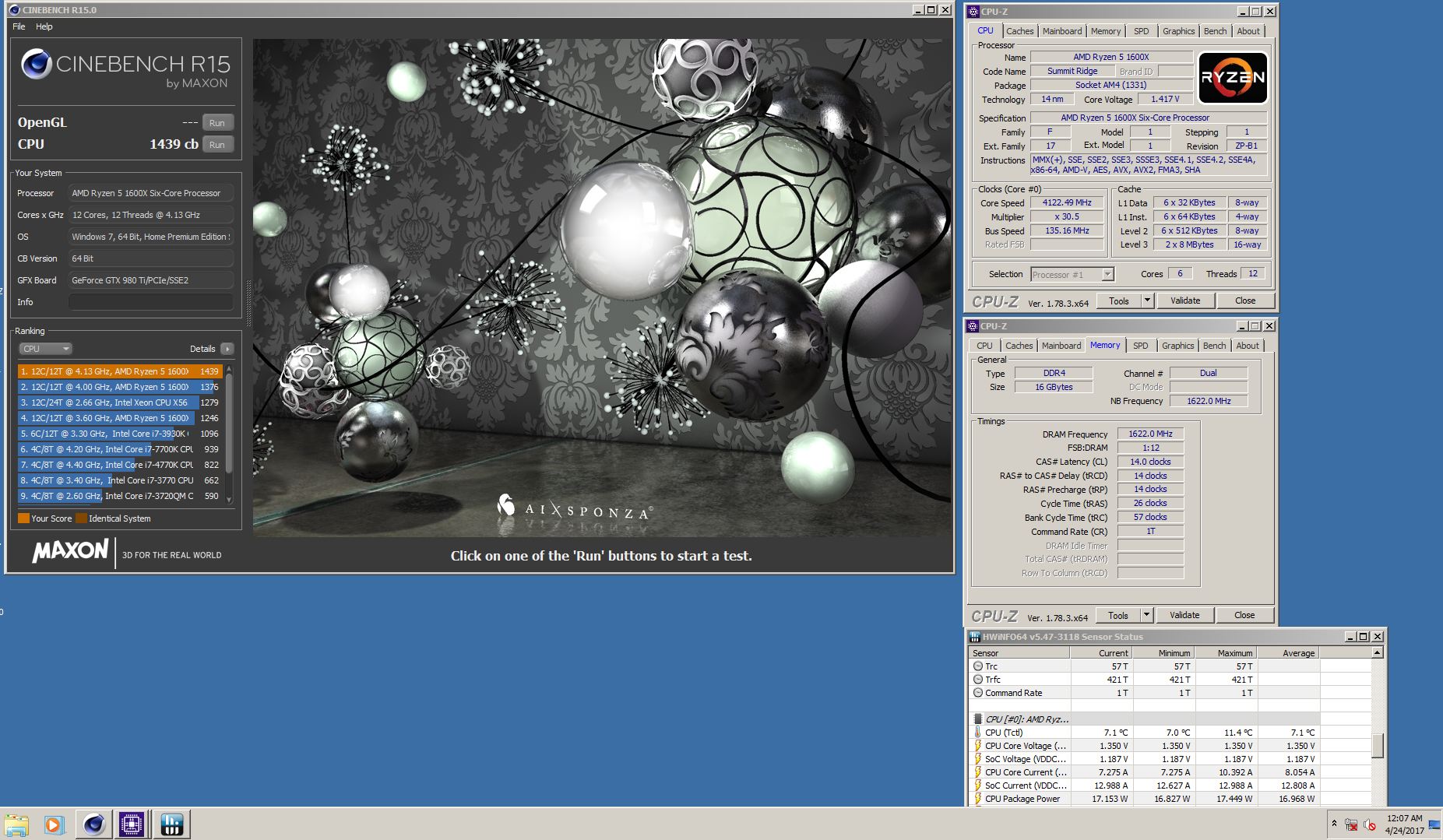Click the orange Your Score legend swatch
This screenshot has width=1443, height=840.
pyautogui.click(x=23, y=518)
